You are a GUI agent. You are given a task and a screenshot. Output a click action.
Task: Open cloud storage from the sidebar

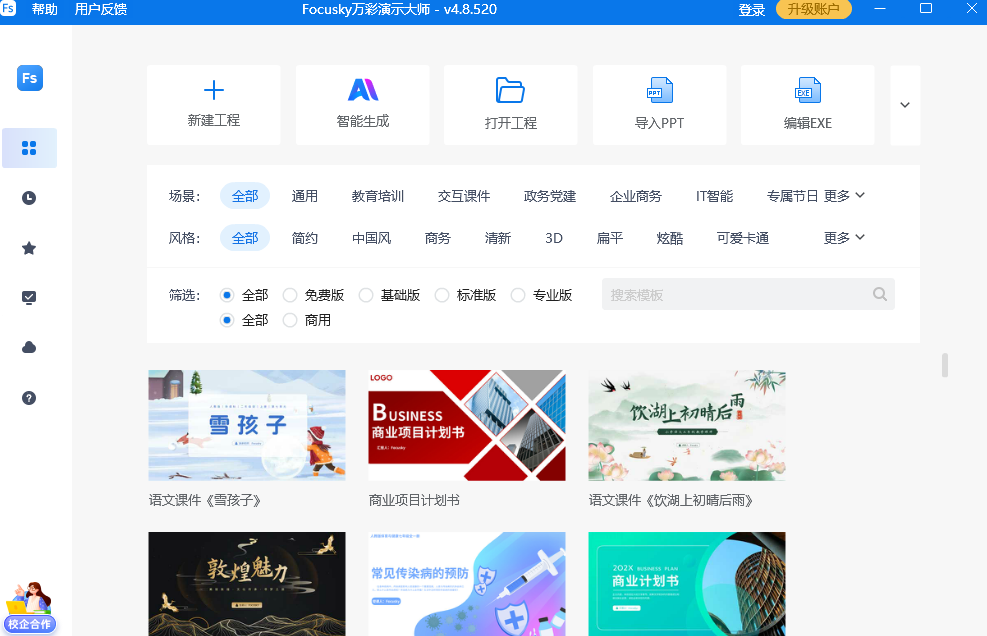point(29,347)
